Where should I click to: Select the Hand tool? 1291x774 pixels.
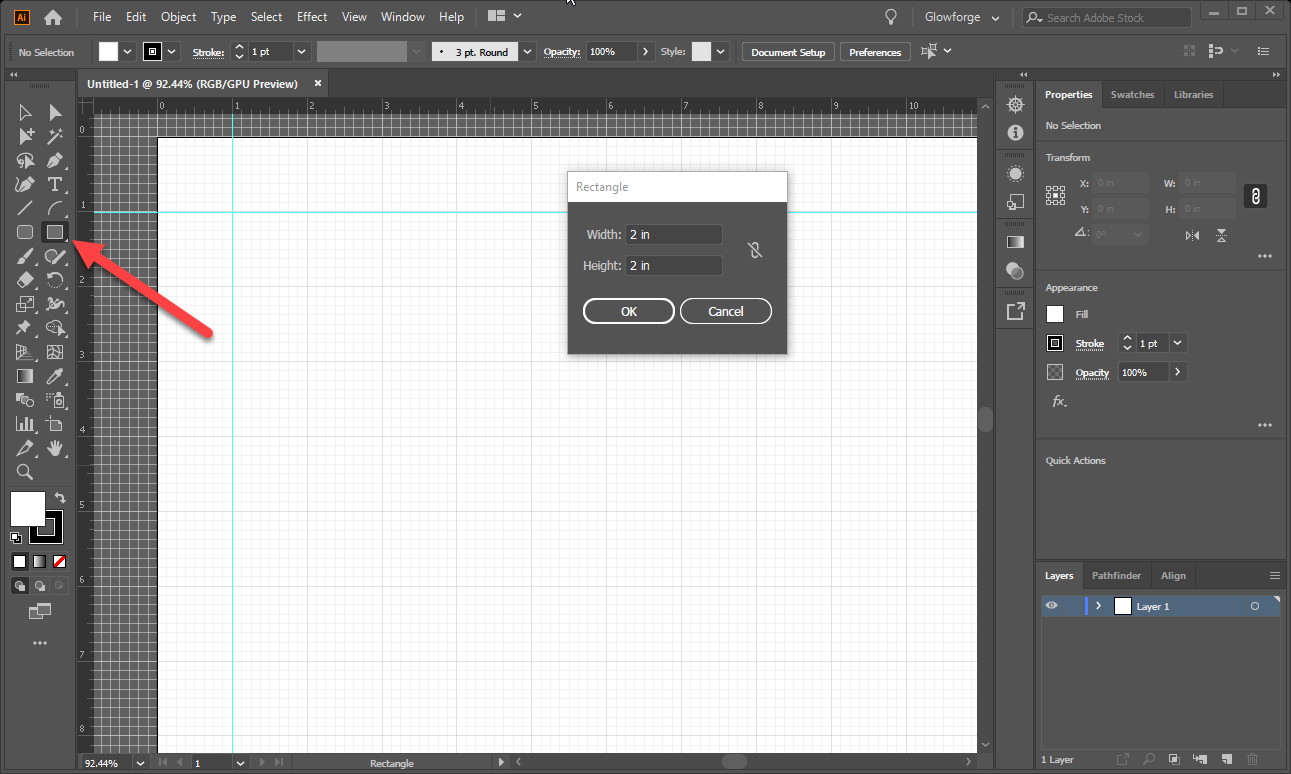click(x=55, y=448)
